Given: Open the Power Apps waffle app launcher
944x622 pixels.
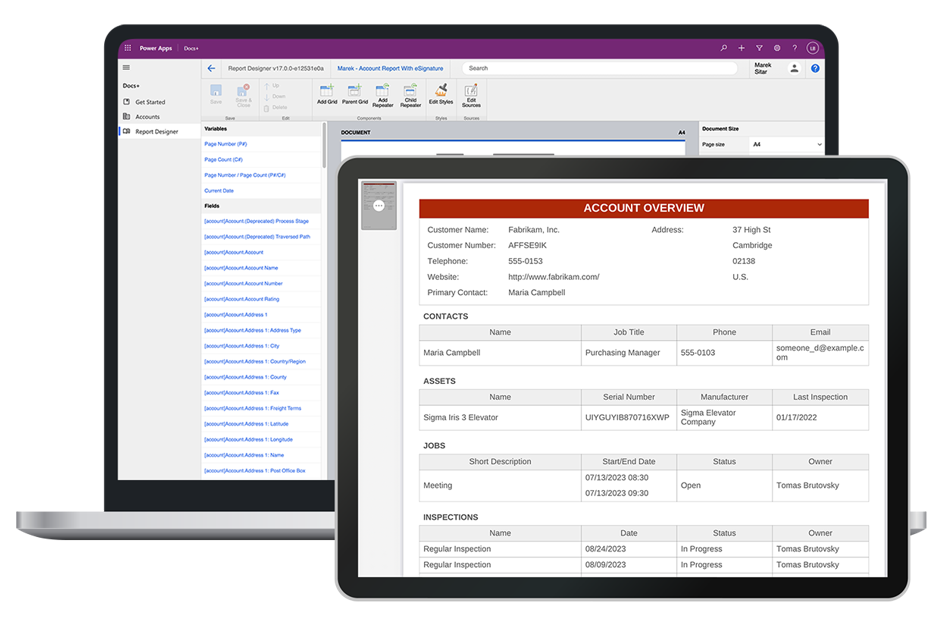Looking at the screenshot, I should tap(128, 47).
